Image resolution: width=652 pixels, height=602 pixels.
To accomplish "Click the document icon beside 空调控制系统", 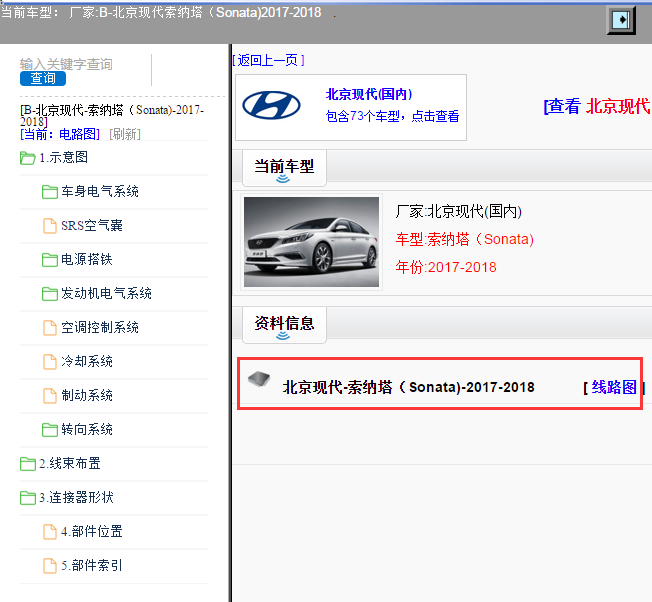I will coord(50,328).
